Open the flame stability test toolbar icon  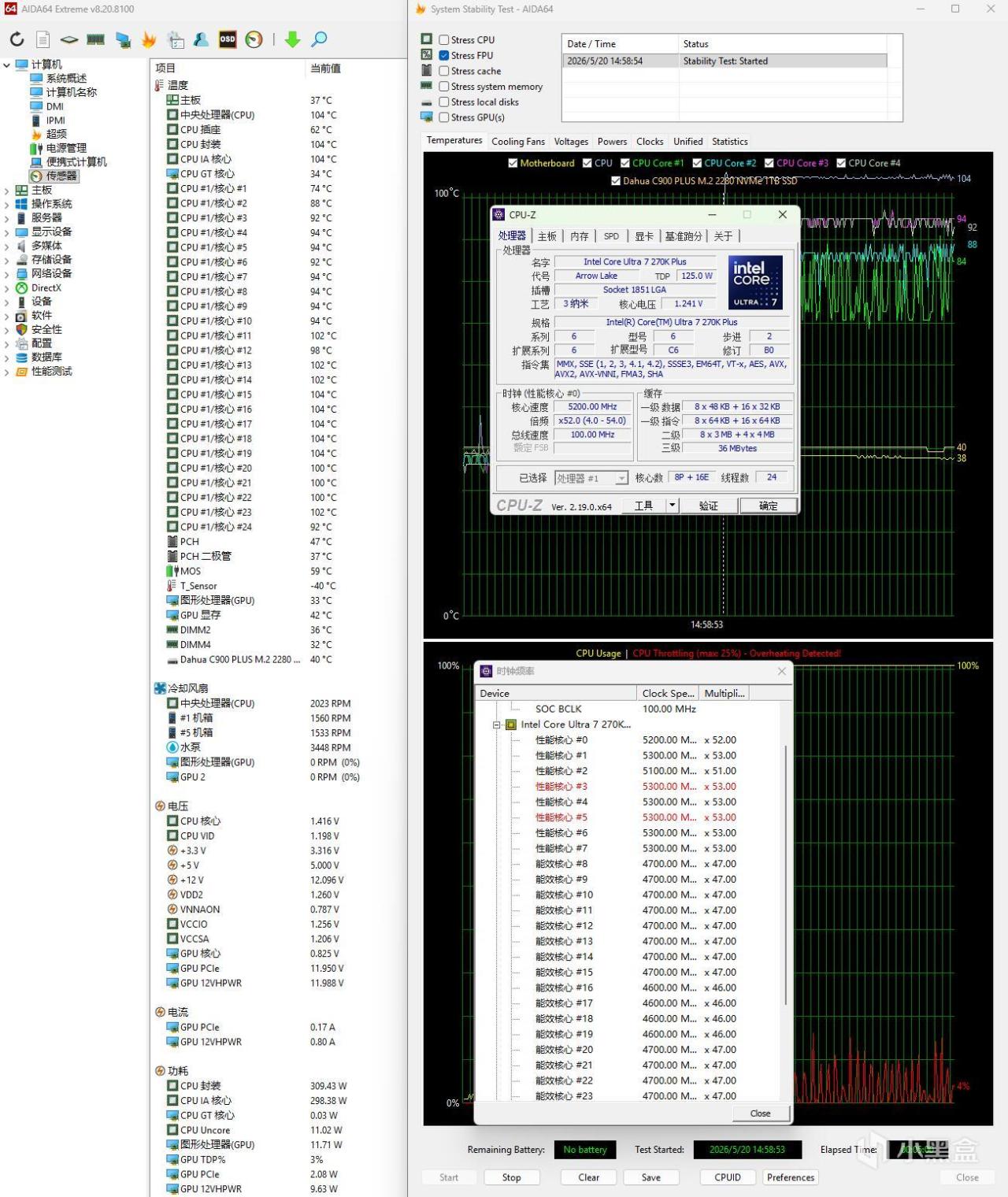click(x=149, y=39)
